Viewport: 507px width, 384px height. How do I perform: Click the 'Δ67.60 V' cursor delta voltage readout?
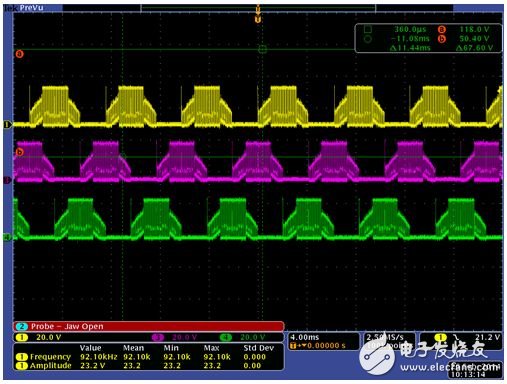(474, 48)
